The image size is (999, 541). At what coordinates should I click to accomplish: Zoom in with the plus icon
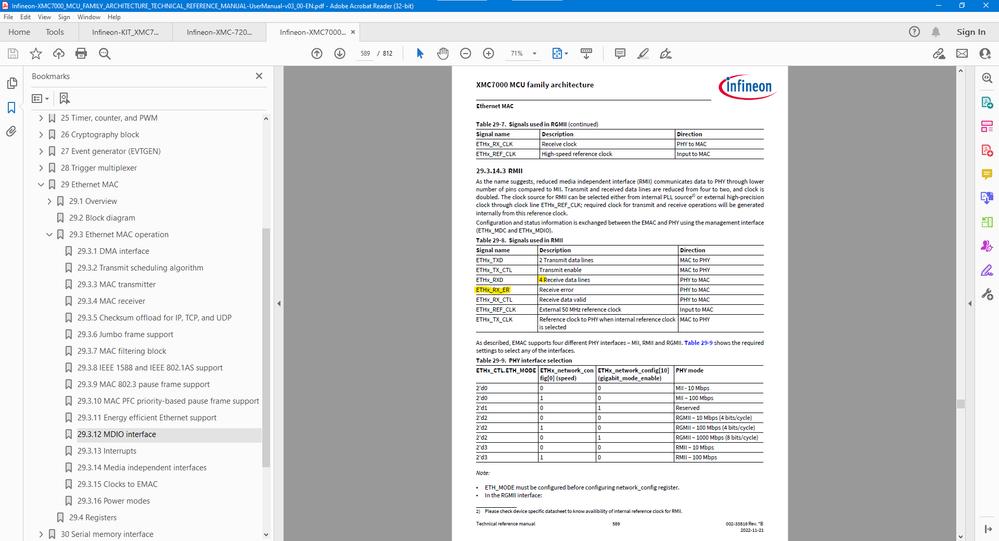point(489,54)
